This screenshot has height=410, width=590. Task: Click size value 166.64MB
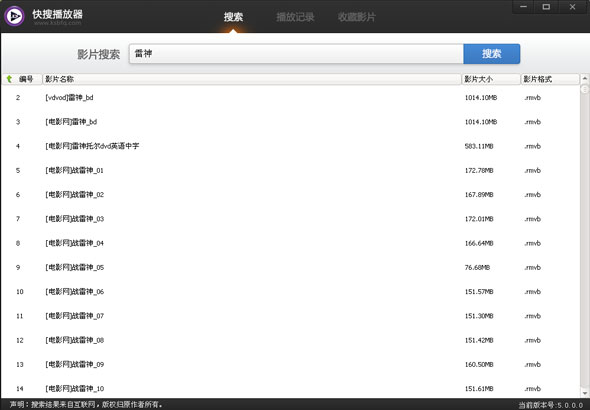click(x=479, y=243)
